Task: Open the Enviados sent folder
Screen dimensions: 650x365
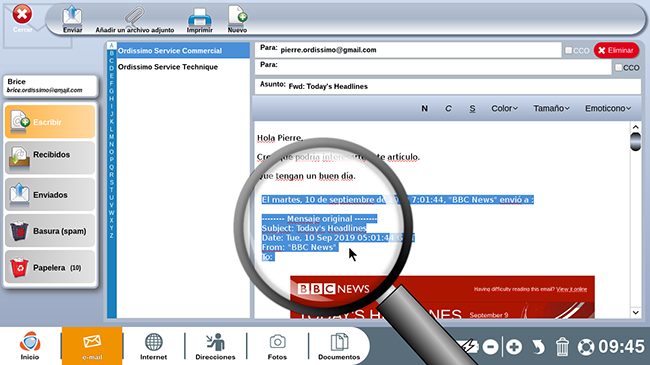Action: [50, 194]
